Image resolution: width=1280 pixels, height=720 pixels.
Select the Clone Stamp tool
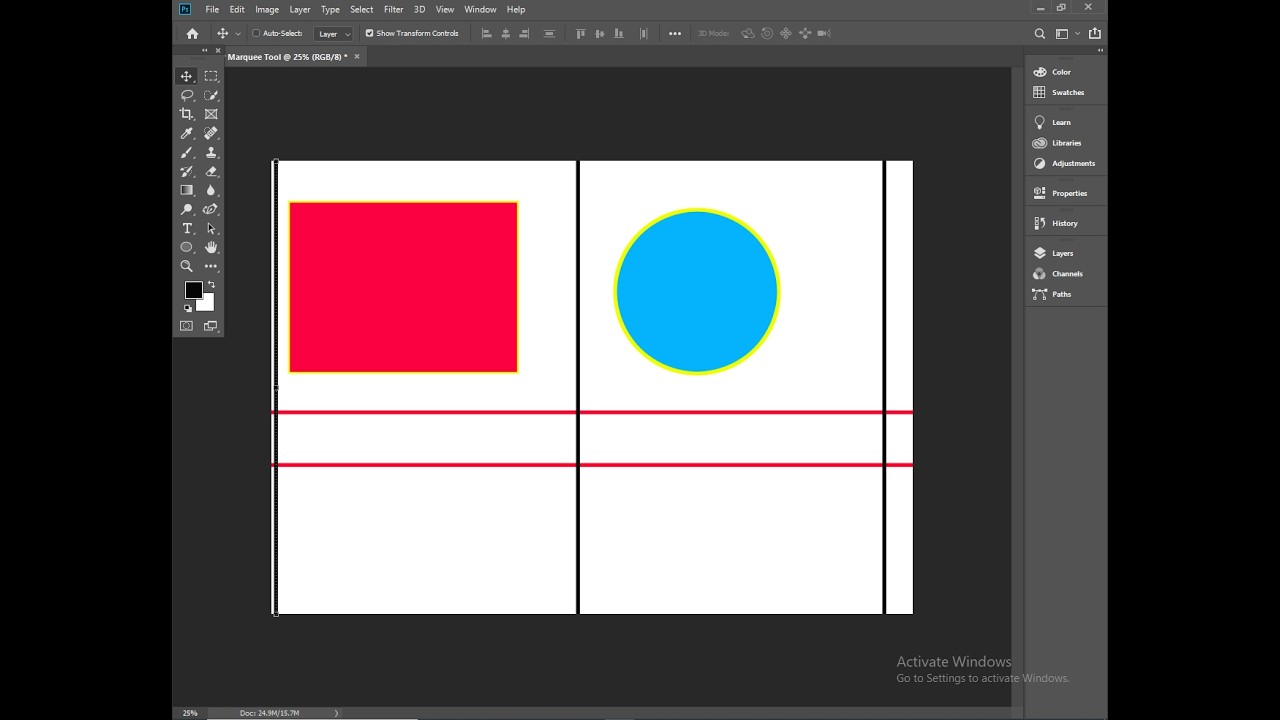click(211, 152)
